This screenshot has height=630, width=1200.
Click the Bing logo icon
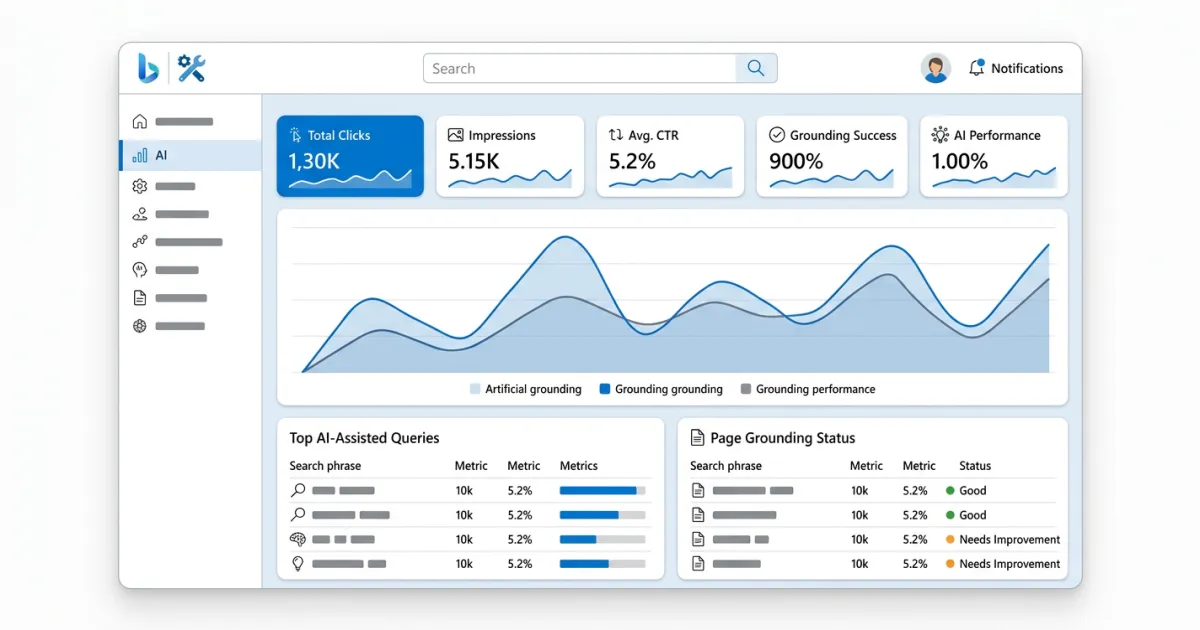pos(149,68)
